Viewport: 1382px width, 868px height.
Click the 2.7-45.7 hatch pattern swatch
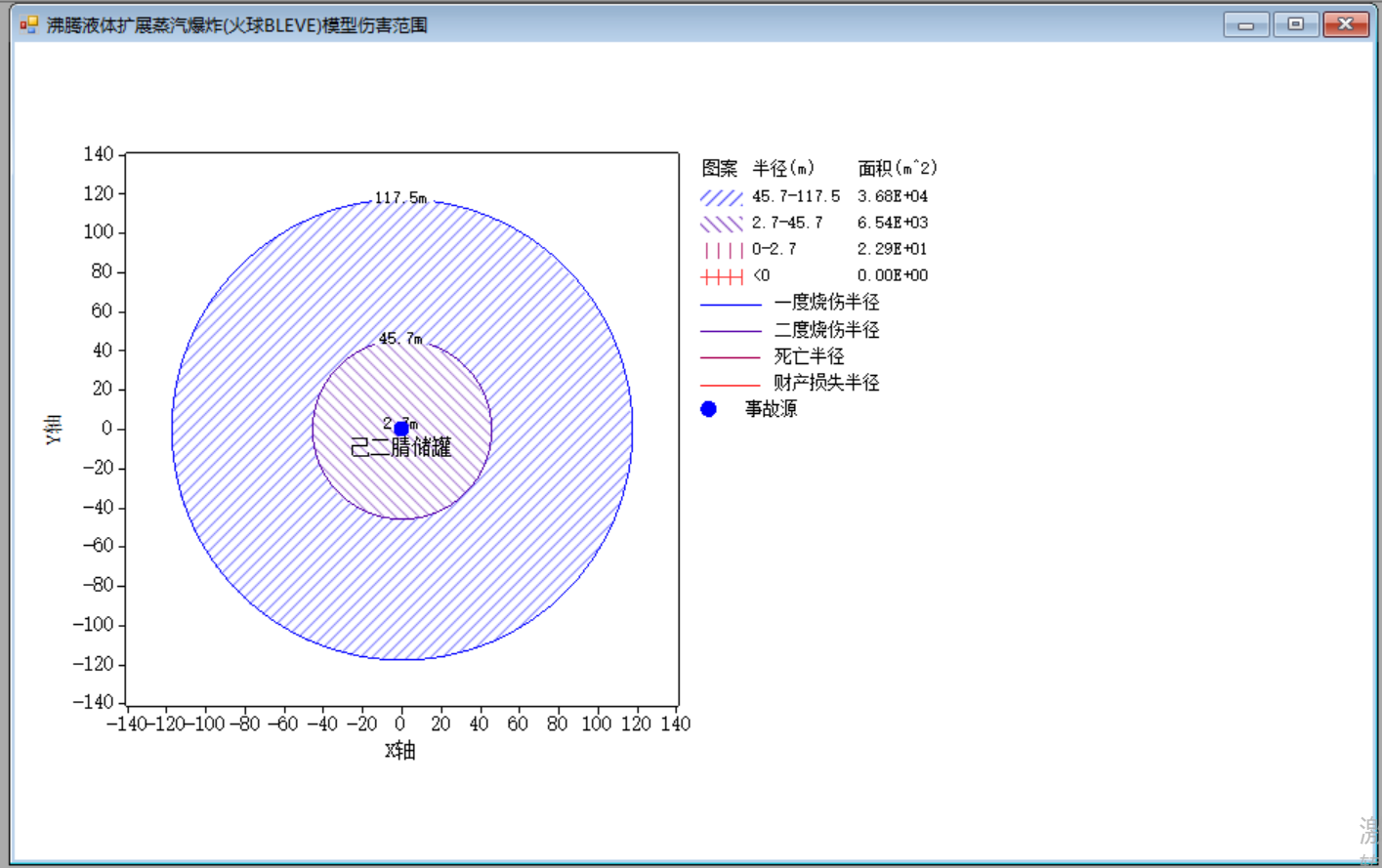click(722, 224)
